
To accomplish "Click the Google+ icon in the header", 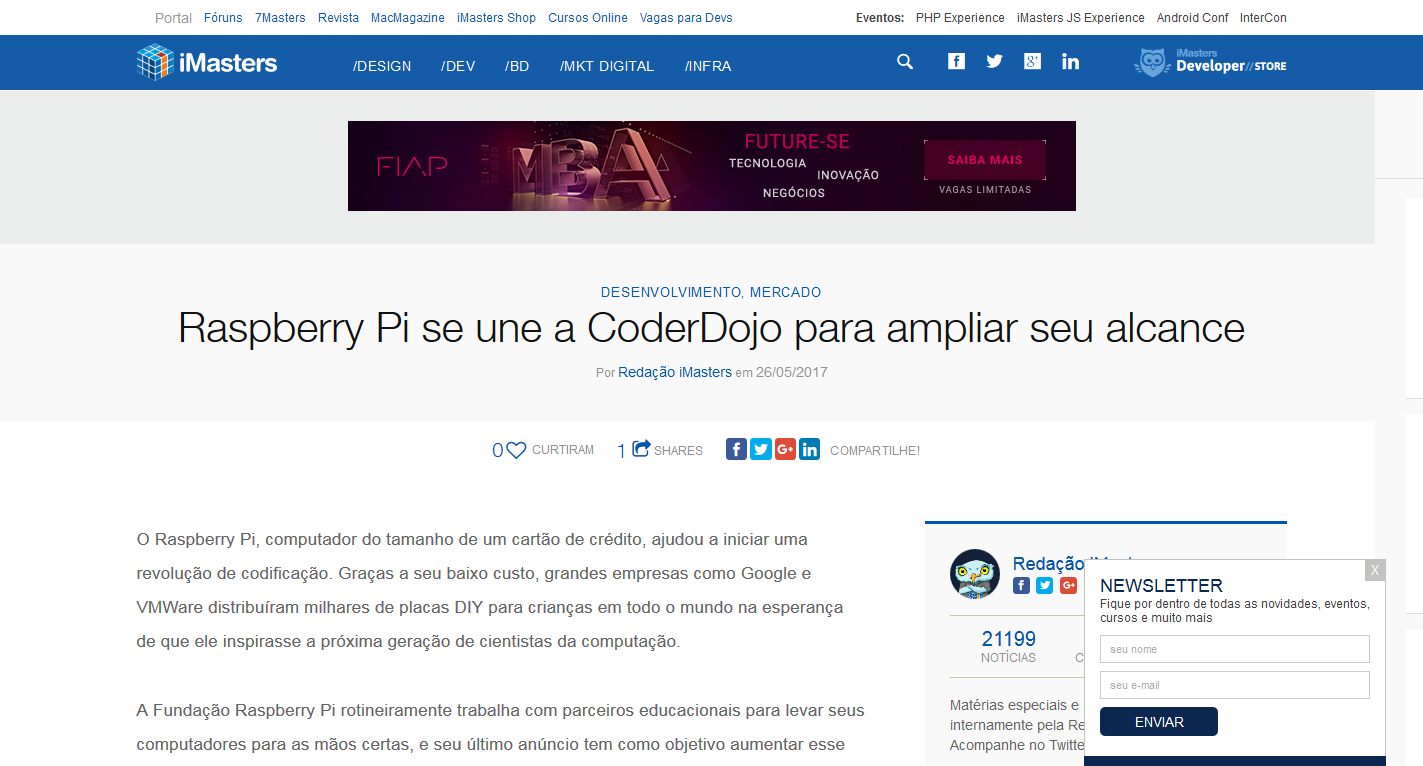I will click(x=1032, y=61).
